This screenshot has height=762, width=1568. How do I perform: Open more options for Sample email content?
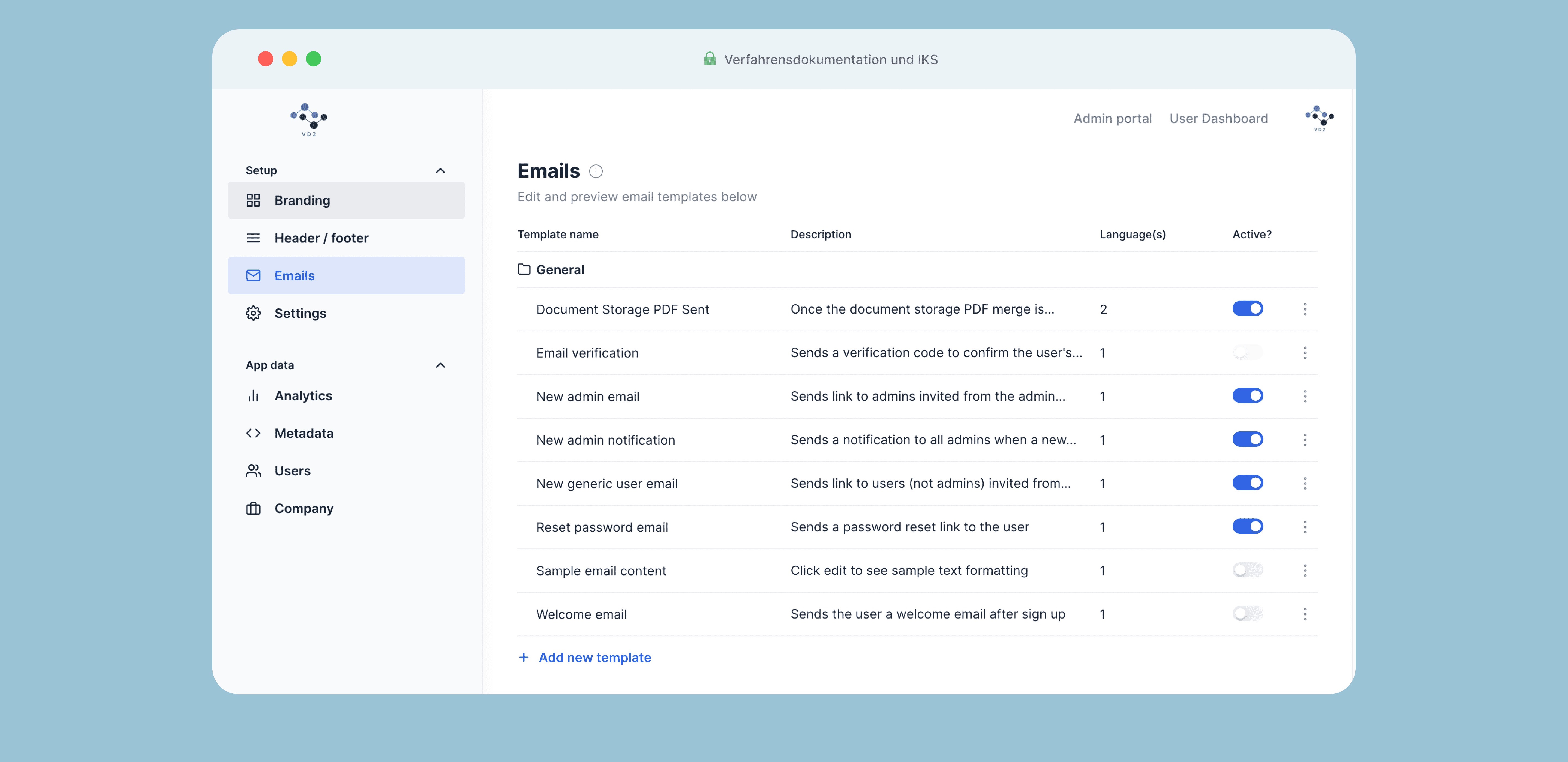coord(1305,570)
